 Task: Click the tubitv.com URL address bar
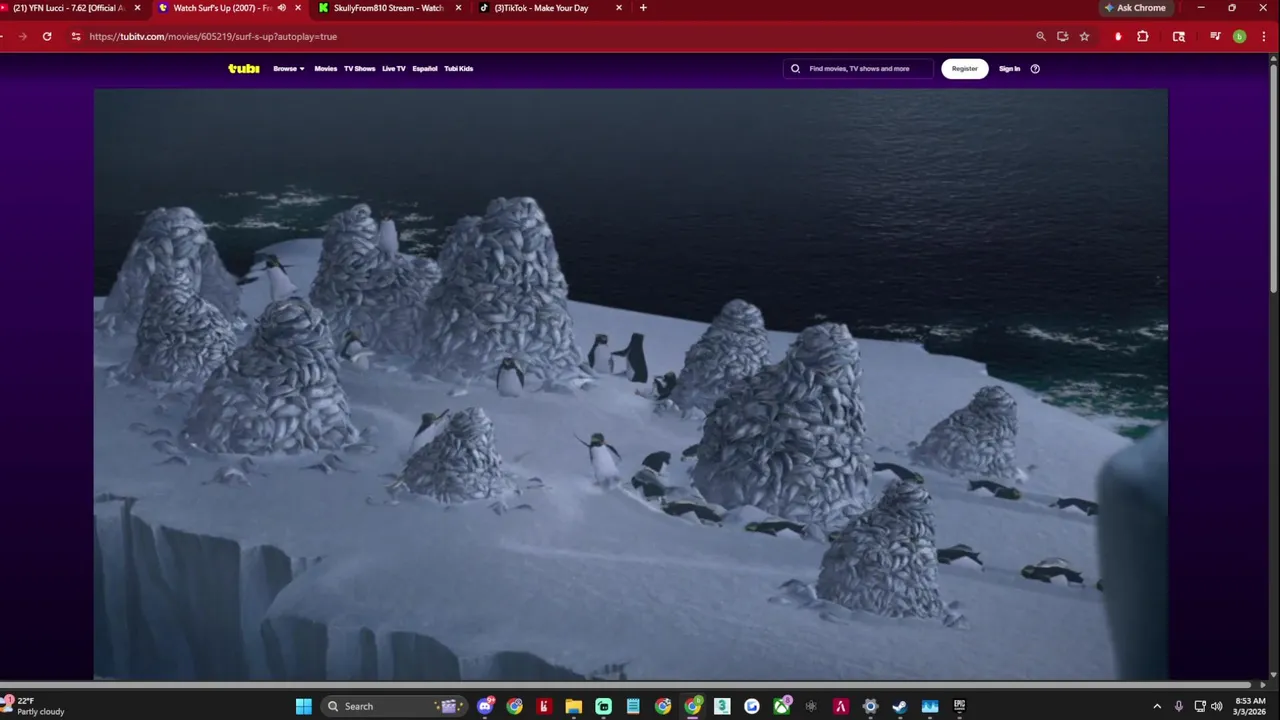pos(560,36)
